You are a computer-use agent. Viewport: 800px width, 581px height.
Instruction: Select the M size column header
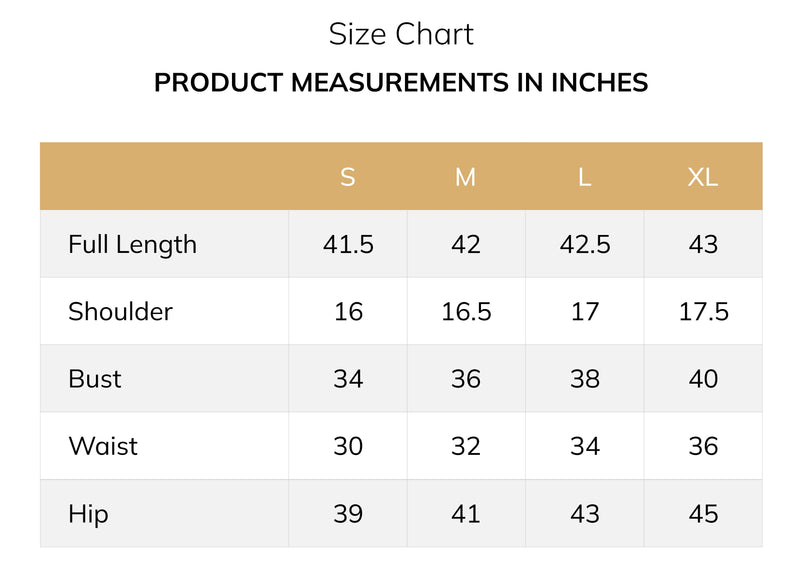[465, 177]
